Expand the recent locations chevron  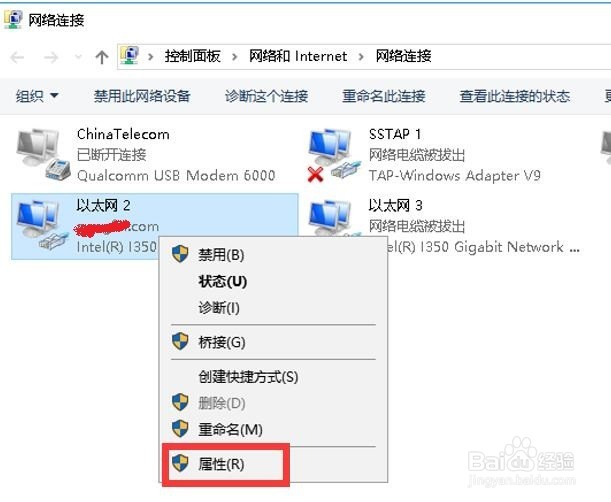click(x=78, y=57)
